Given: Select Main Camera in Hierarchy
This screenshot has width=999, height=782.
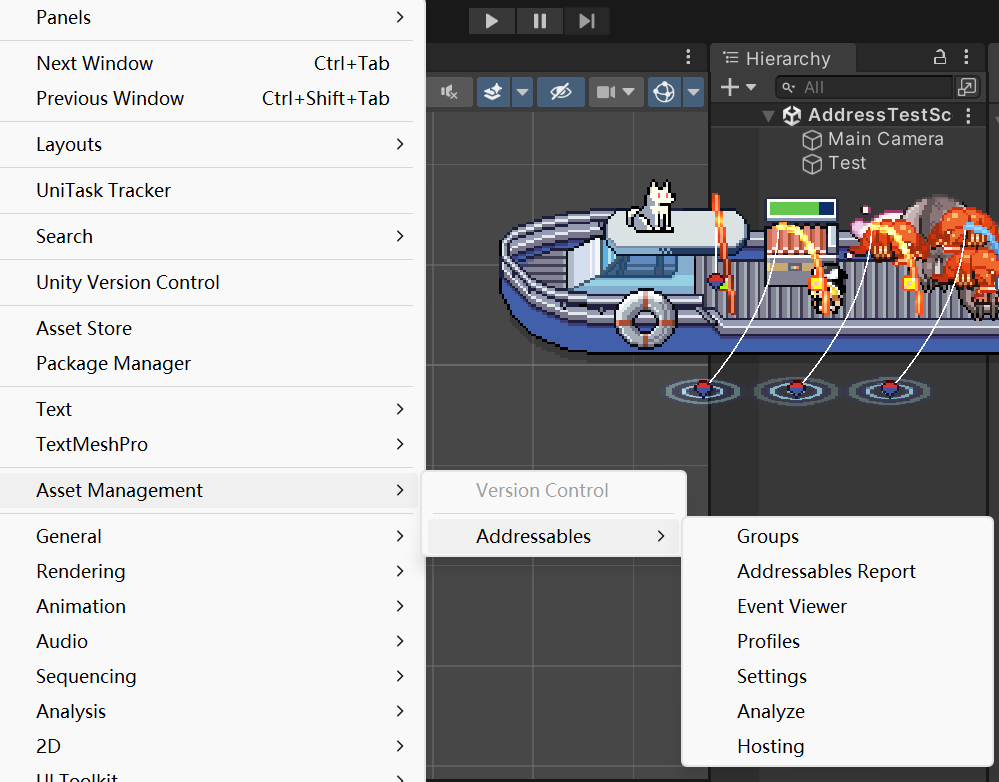Looking at the screenshot, I should pyautogui.click(x=886, y=139).
